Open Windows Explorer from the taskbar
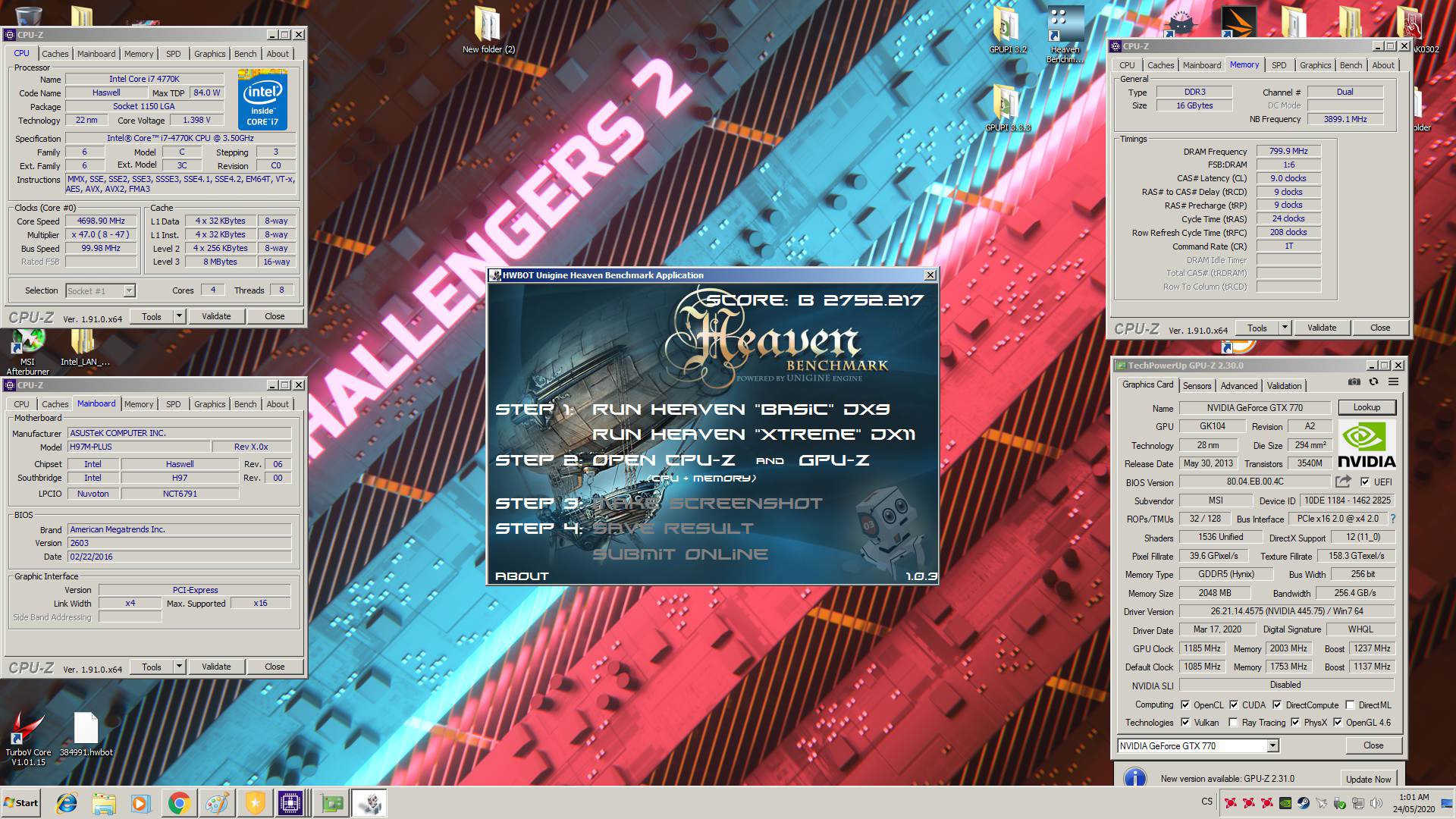Screen dimensions: 1456x819 [104, 803]
